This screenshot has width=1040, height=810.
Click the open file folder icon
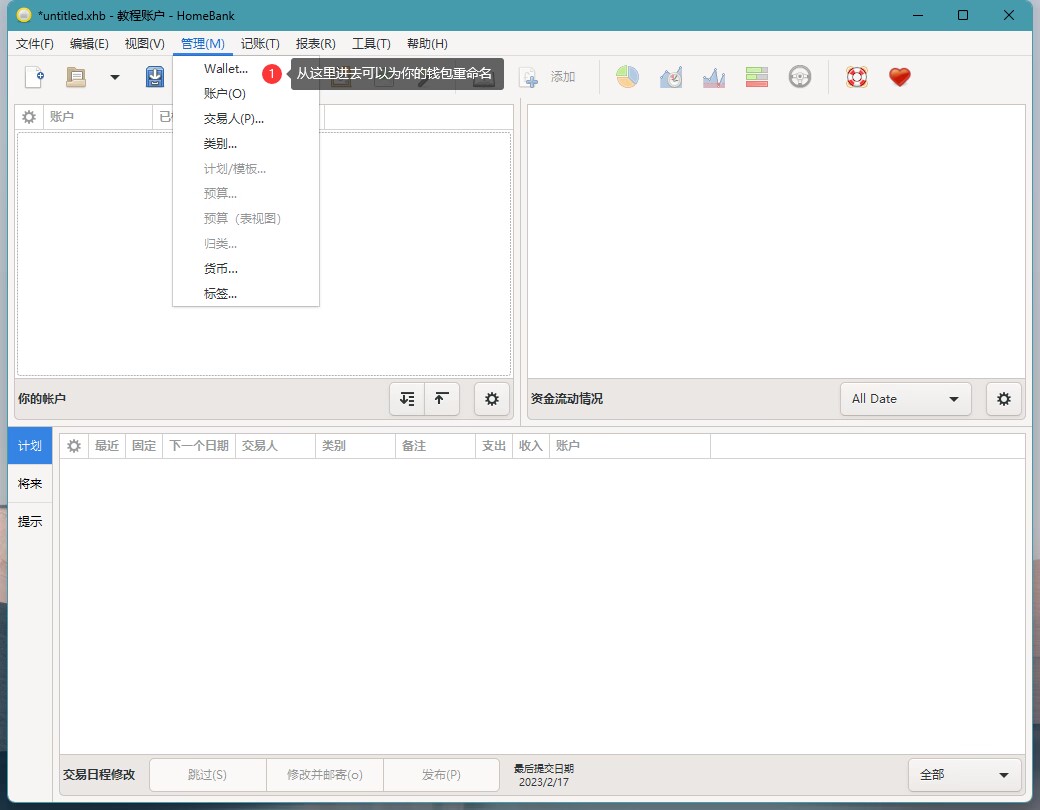pyautogui.click(x=76, y=77)
